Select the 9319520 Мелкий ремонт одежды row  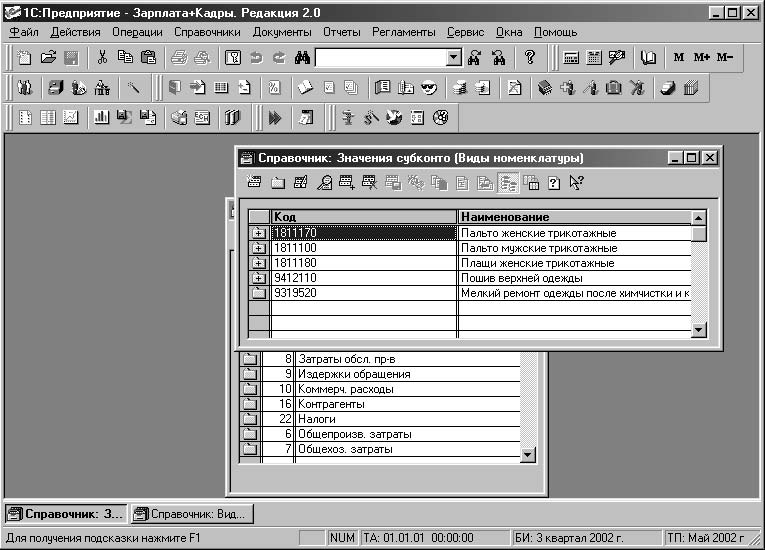click(x=364, y=293)
